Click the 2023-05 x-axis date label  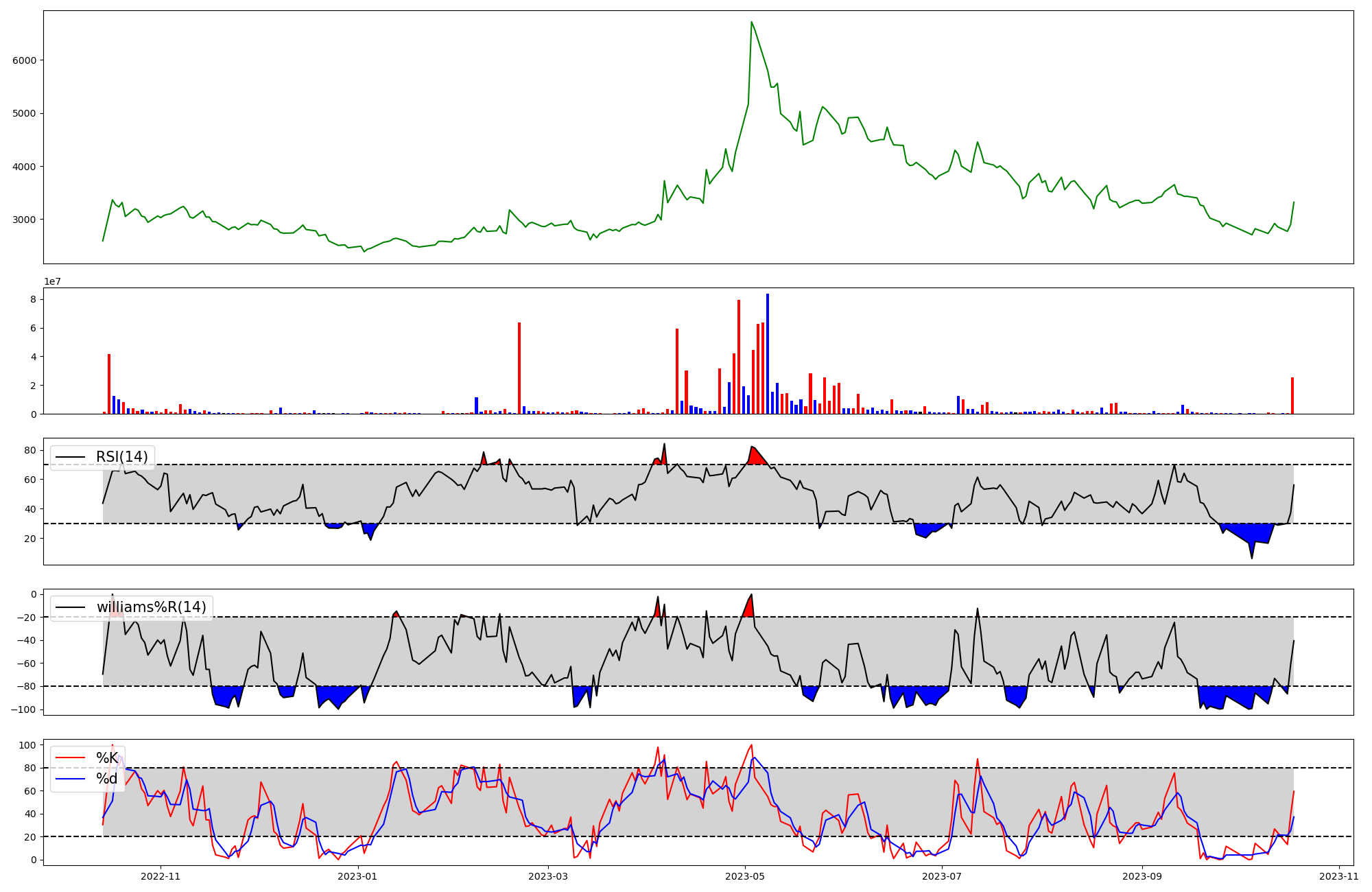click(x=745, y=876)
